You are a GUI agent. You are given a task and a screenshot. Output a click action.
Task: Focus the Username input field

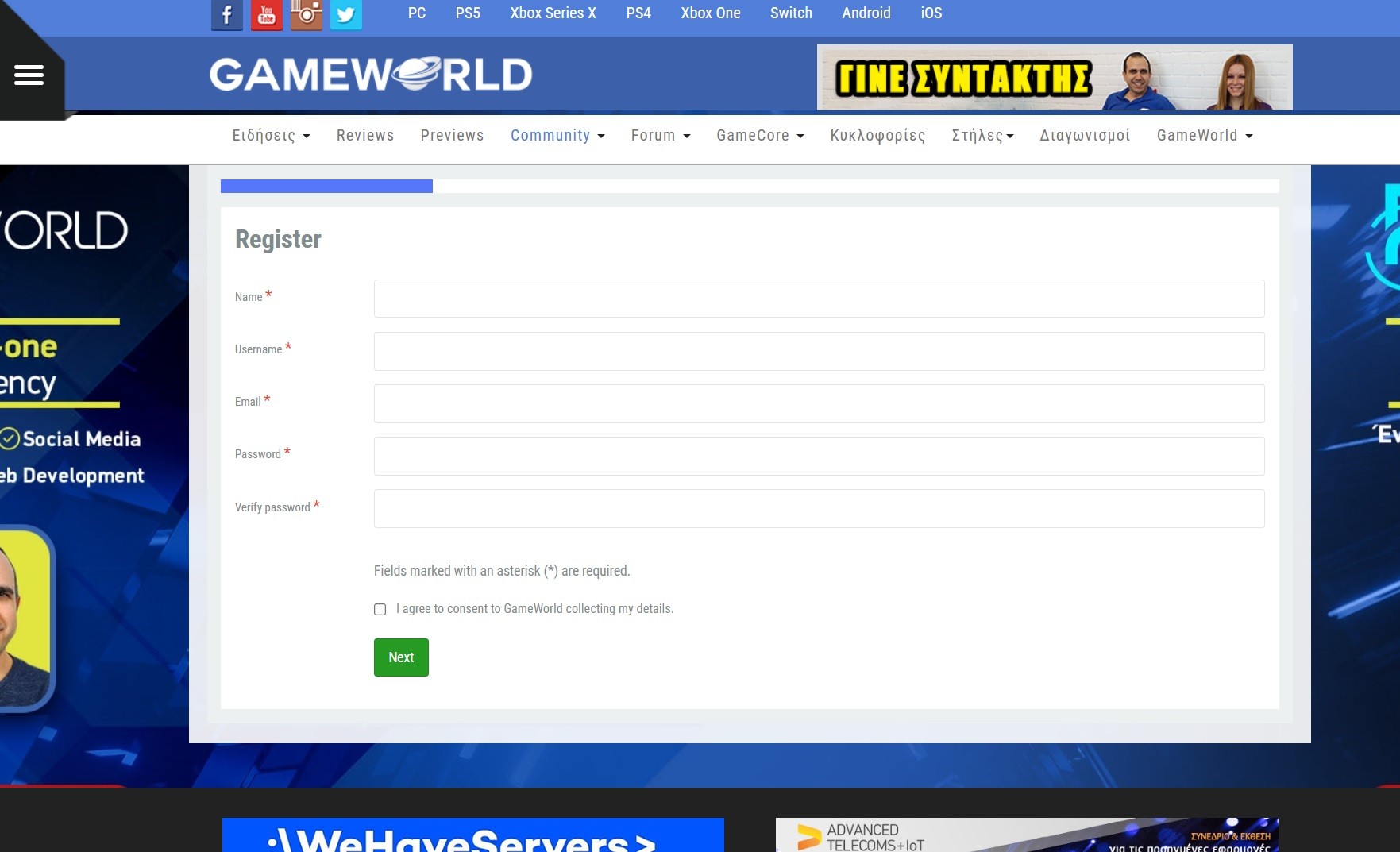[819, 351]
